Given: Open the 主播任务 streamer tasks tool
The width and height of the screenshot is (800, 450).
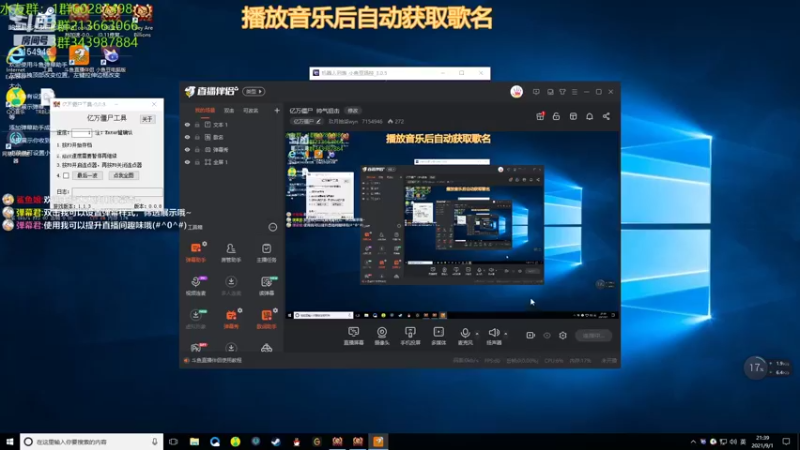Looking at the screenshot, I should [x=266, y=252].
